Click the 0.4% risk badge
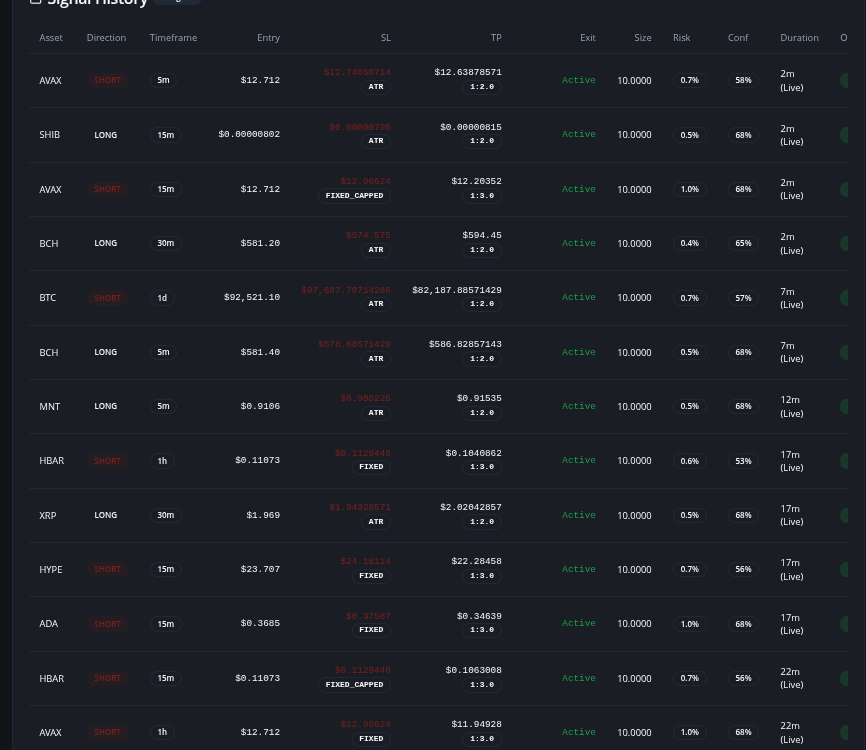This screenshot has height=750, width=866. (x=689, y=243)
